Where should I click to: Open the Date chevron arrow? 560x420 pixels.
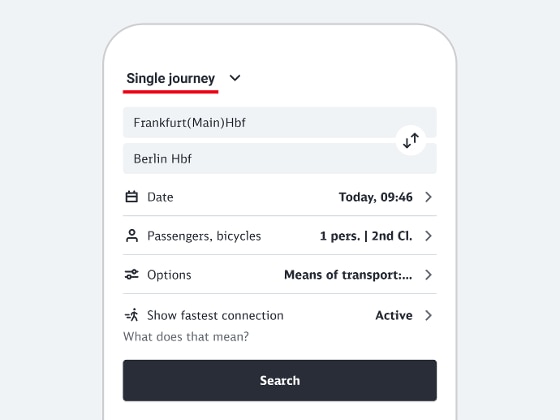click(428, 197)
